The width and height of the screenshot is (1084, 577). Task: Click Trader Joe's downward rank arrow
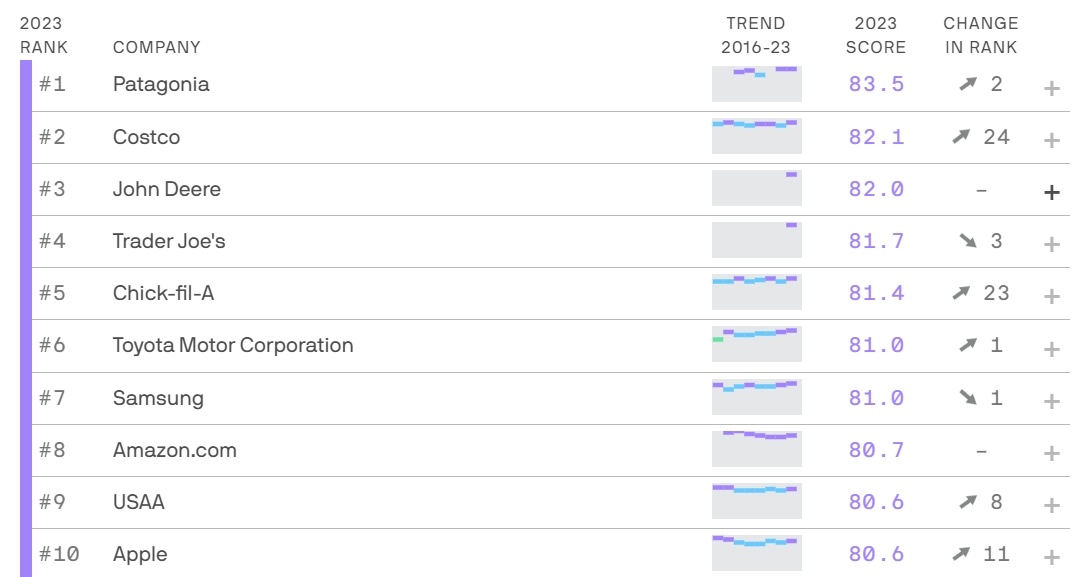tap(968, 240)
